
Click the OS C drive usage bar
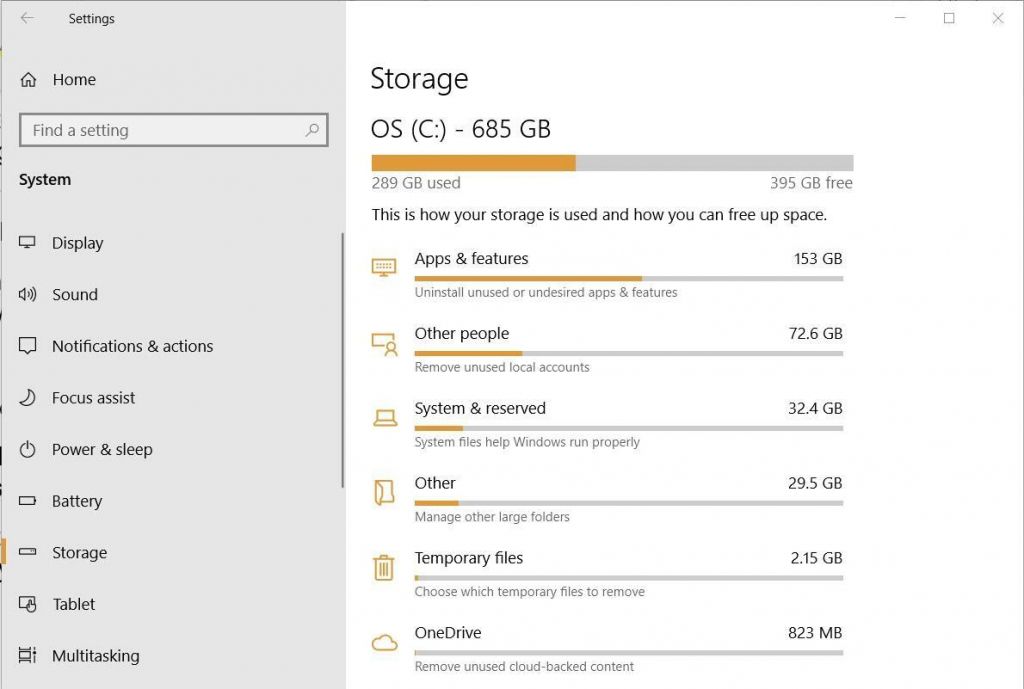coord(611,162)
